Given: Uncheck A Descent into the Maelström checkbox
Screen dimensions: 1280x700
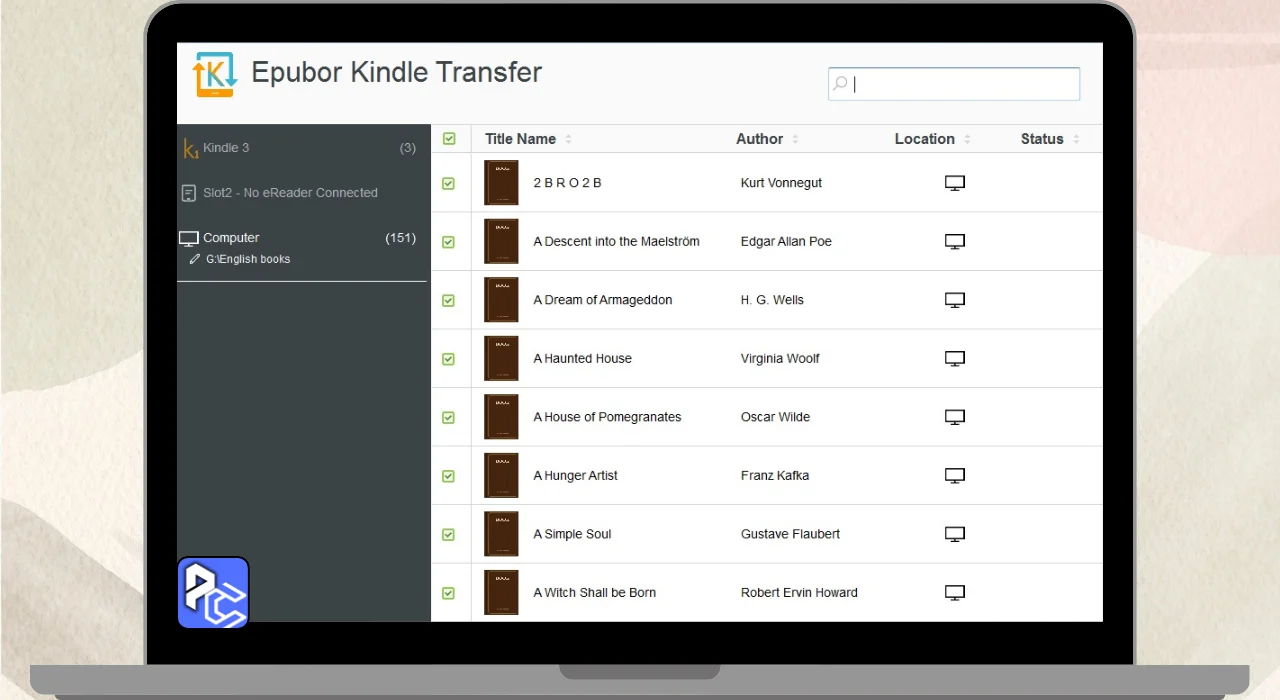Looking at the screenshot, I should (448, 242).
